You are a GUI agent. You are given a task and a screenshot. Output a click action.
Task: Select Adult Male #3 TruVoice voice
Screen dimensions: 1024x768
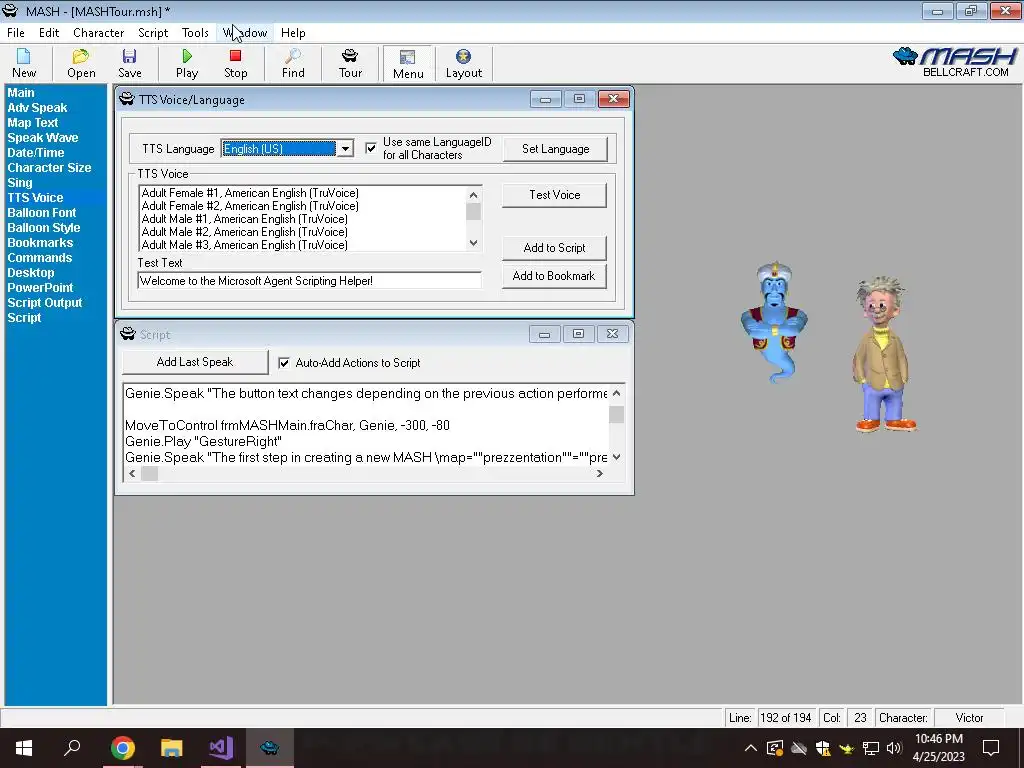point(244,245)
